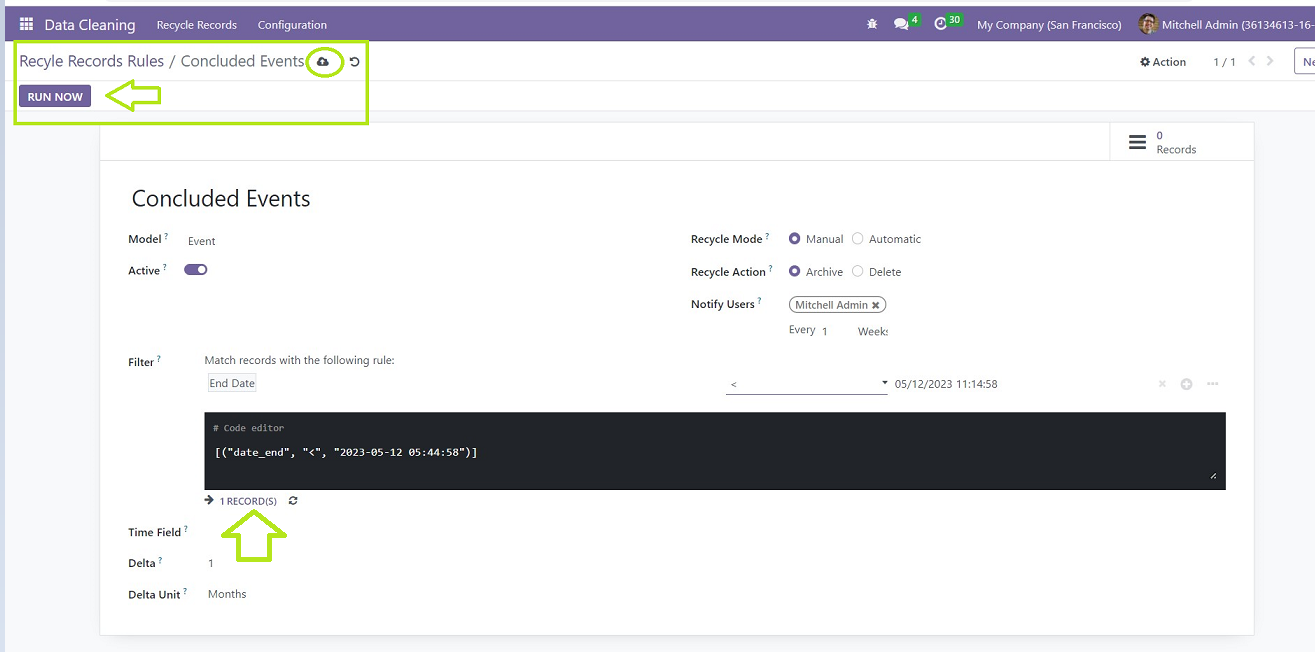Open the End Date field selector
This screenshot has width=1315, height=652.
tap(232, 384)
